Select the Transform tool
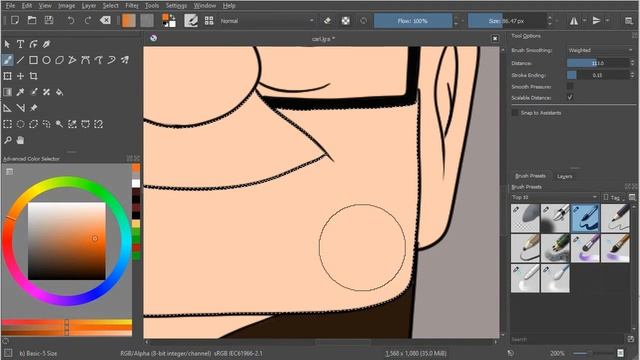 point(7,76)
